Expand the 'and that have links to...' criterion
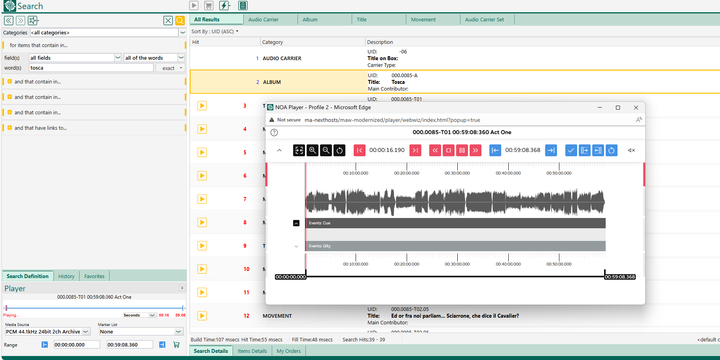The width and height of the screenshot is (720, 360). coord(10,128)
